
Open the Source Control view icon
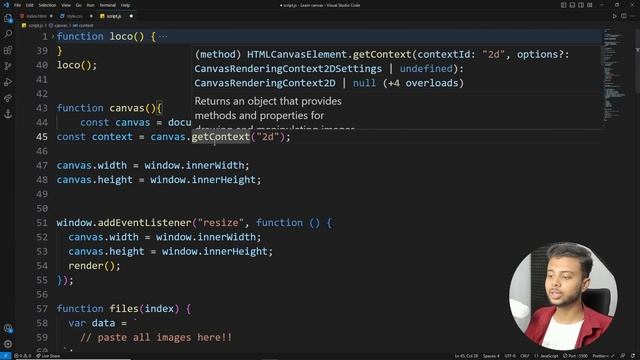[8, 66]
